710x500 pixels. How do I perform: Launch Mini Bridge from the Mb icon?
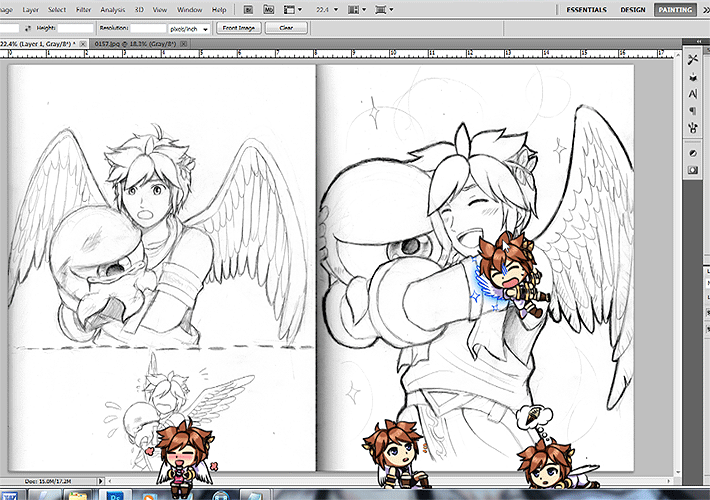coord(269,9)
